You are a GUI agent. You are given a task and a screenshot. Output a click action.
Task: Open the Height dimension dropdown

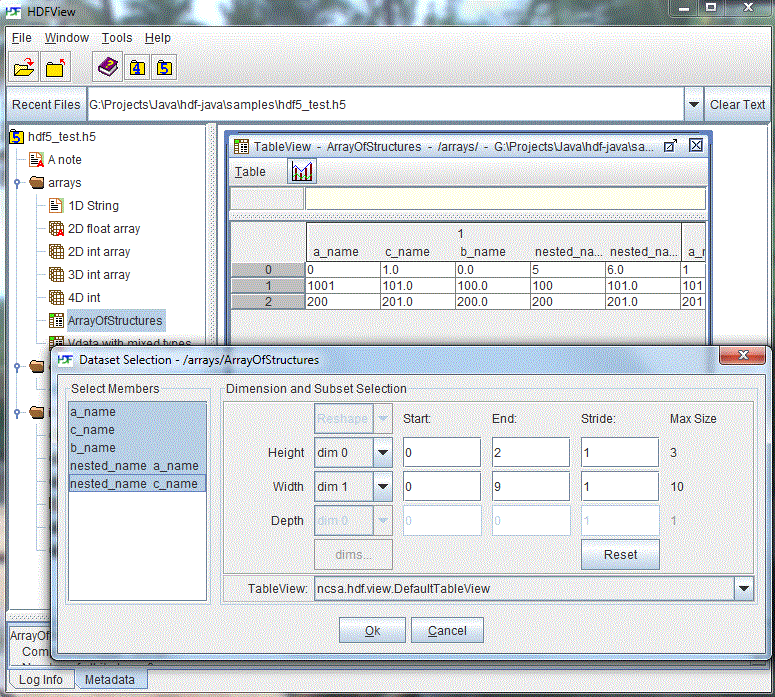(x=383, y=452)
